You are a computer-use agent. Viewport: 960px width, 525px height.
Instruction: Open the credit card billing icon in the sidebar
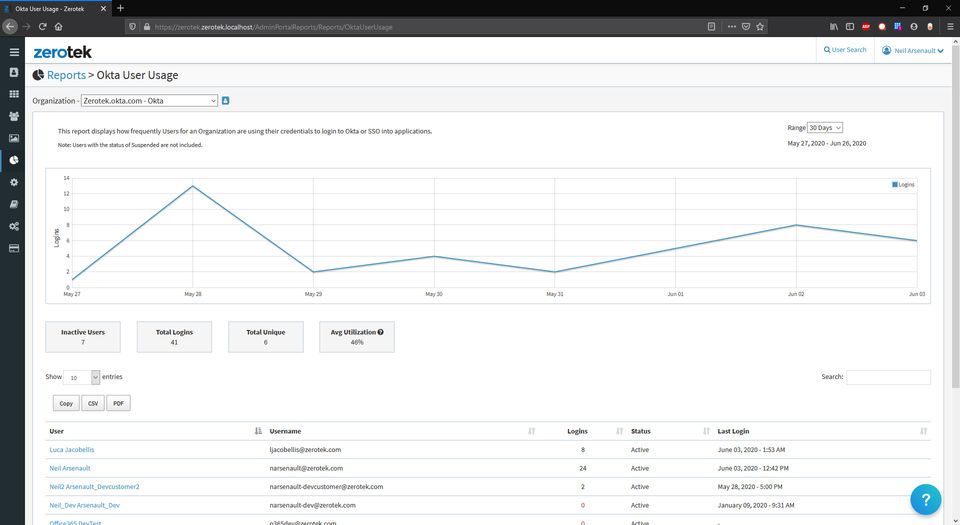point(14,248)
